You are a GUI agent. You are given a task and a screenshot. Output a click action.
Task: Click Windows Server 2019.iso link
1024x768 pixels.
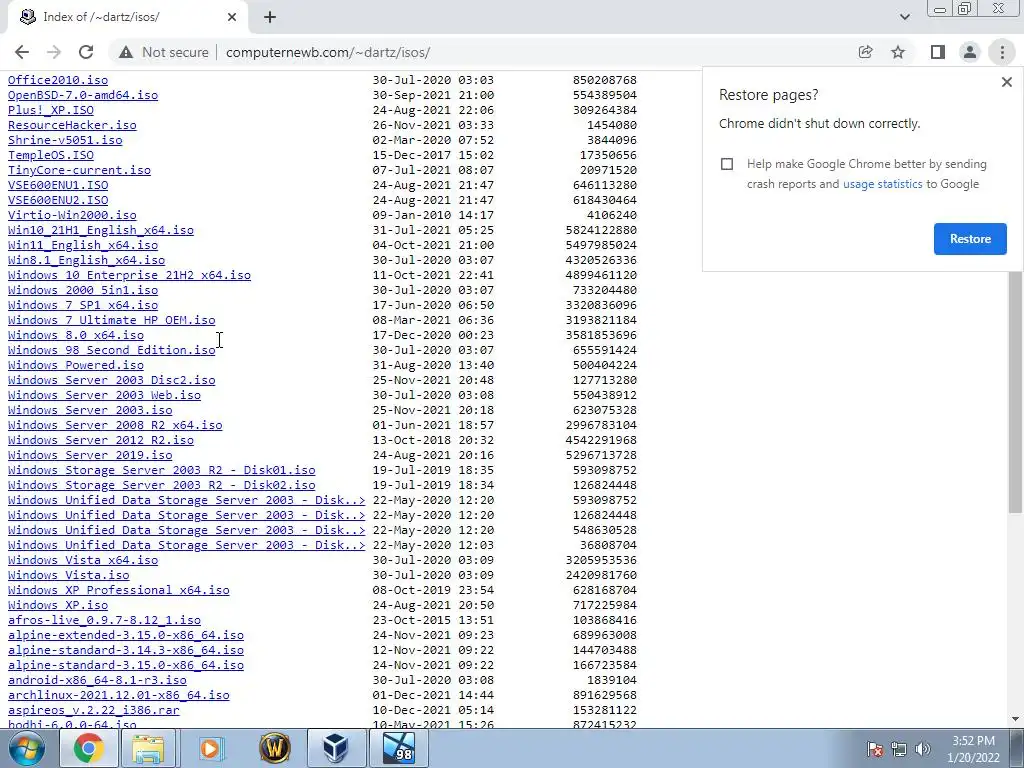[x=90, y=455]
